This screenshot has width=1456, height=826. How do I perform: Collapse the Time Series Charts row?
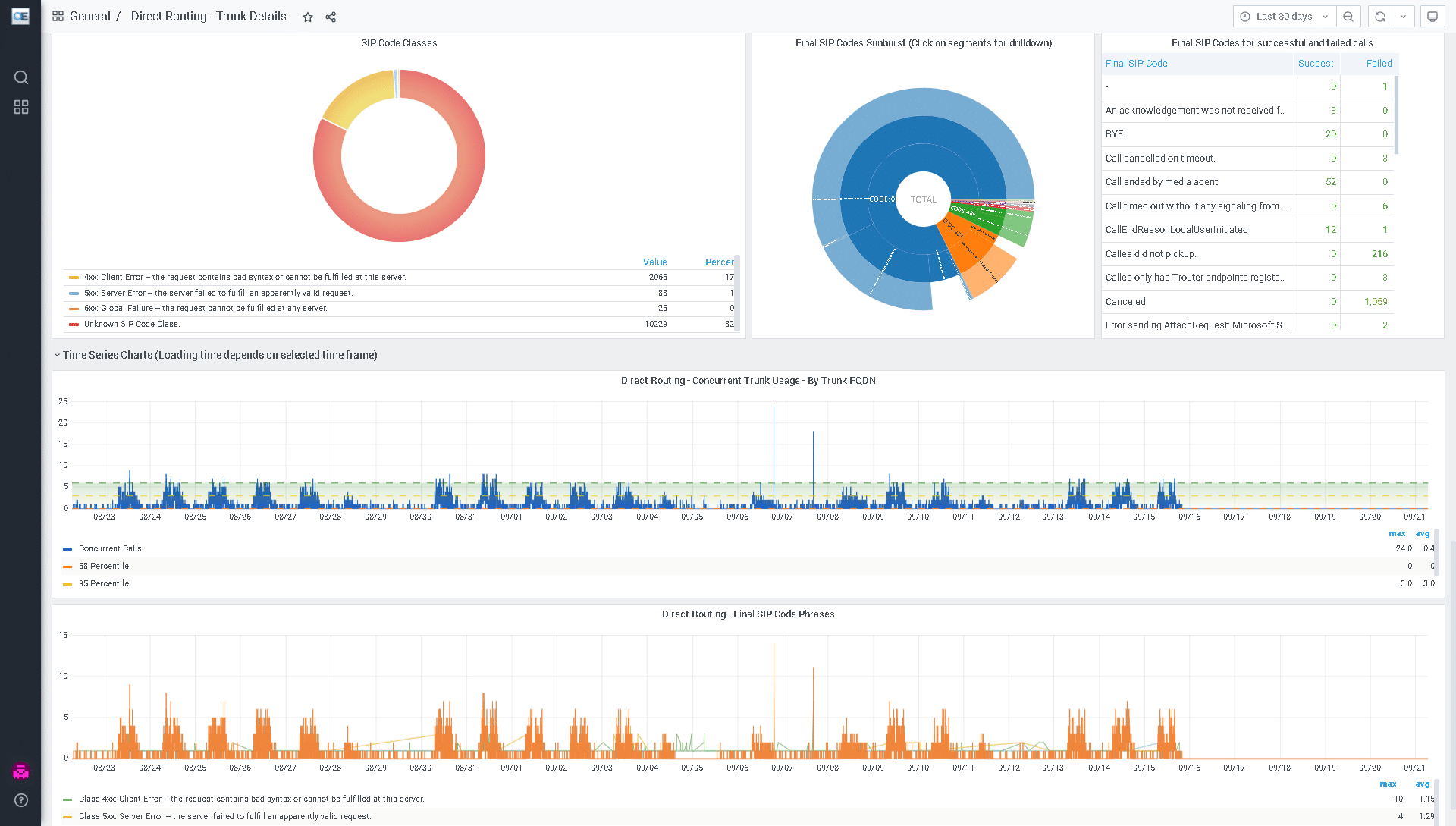[x=57, y=355]
